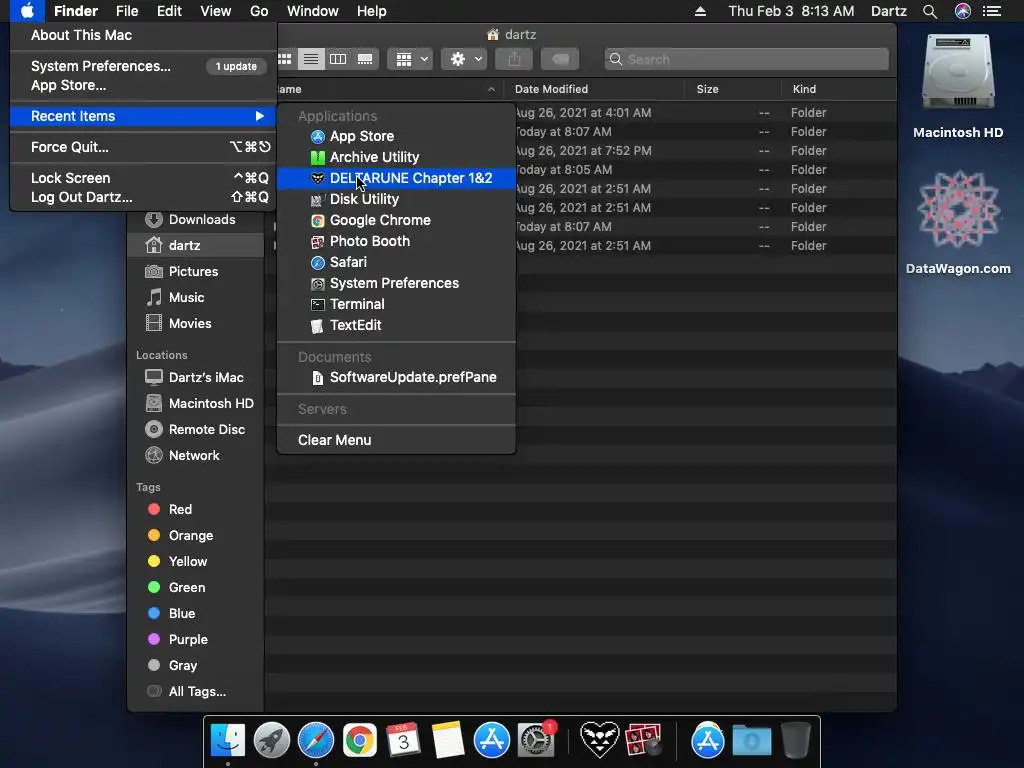Viewport: 1024px width, 768px height.
Task: Select Network in Finder sidebar
Action: click(x=197, y=455)
